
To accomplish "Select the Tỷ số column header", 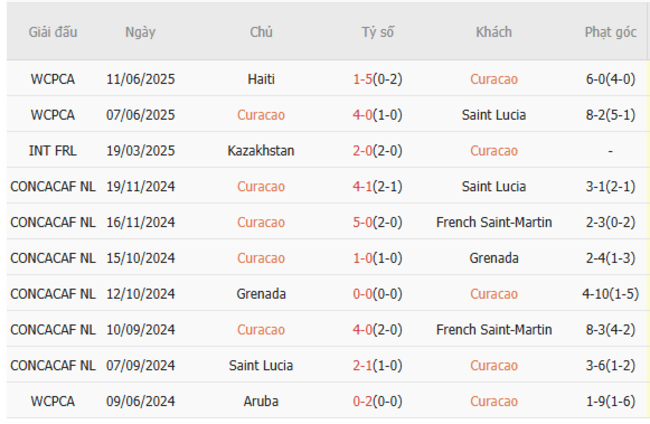I will click(x=377, y=32).
